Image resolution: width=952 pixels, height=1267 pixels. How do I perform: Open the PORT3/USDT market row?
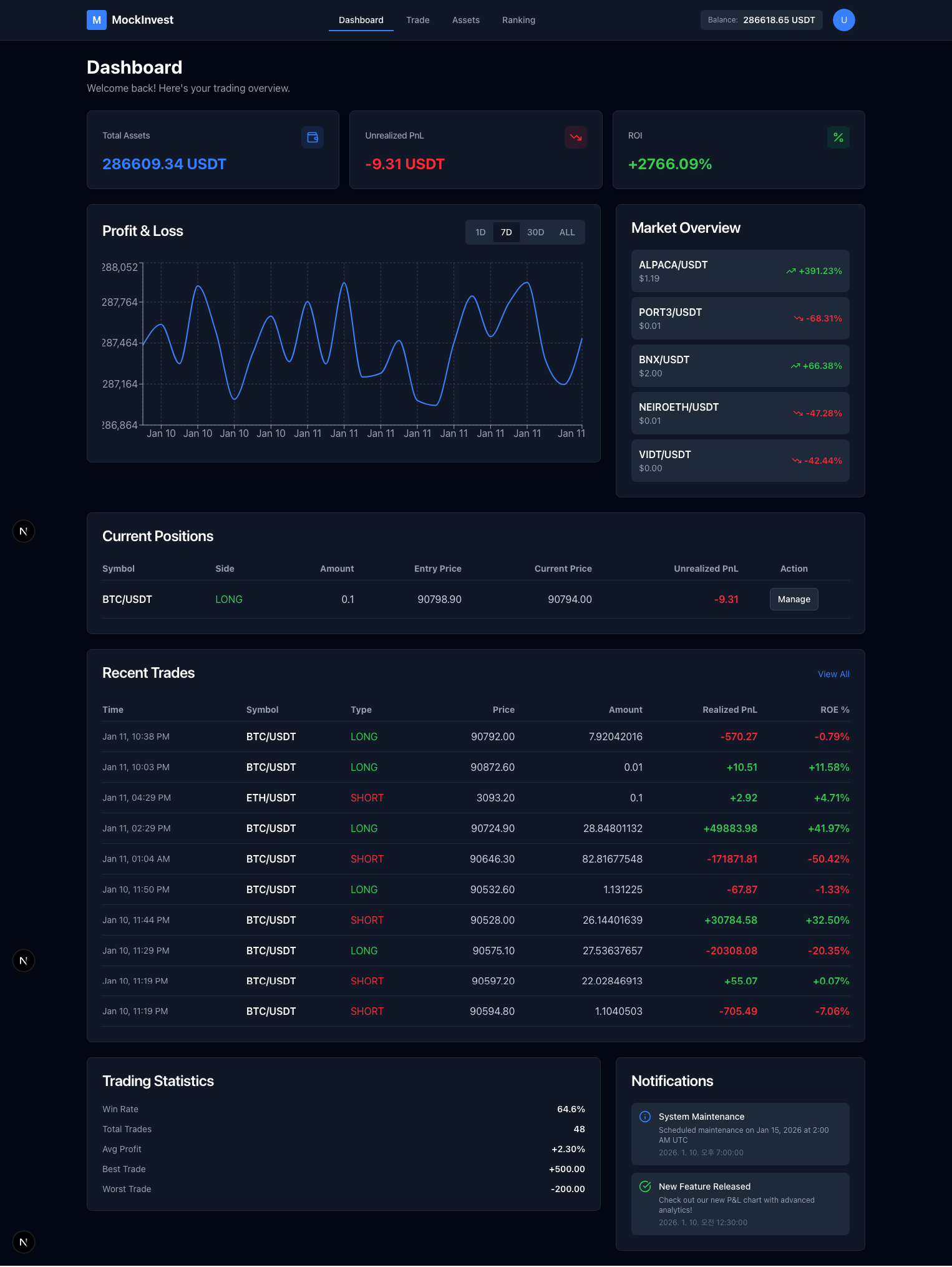pos(740,318)
